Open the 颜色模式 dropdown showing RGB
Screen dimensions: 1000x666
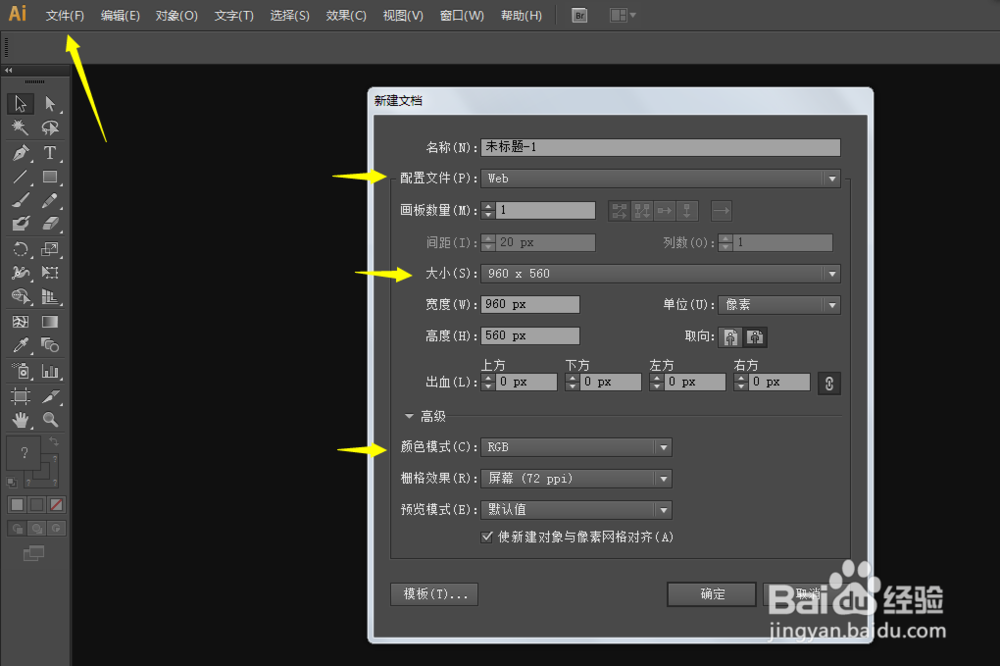tap(575, 447)
